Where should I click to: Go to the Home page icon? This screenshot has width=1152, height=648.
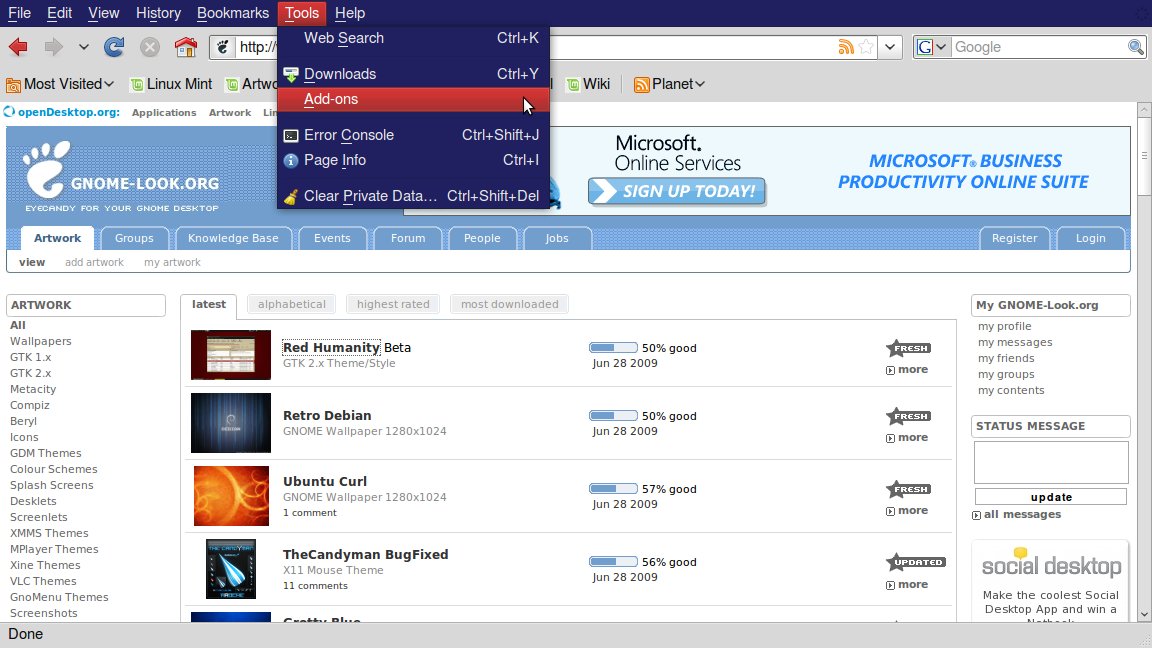tap(186, 47)
